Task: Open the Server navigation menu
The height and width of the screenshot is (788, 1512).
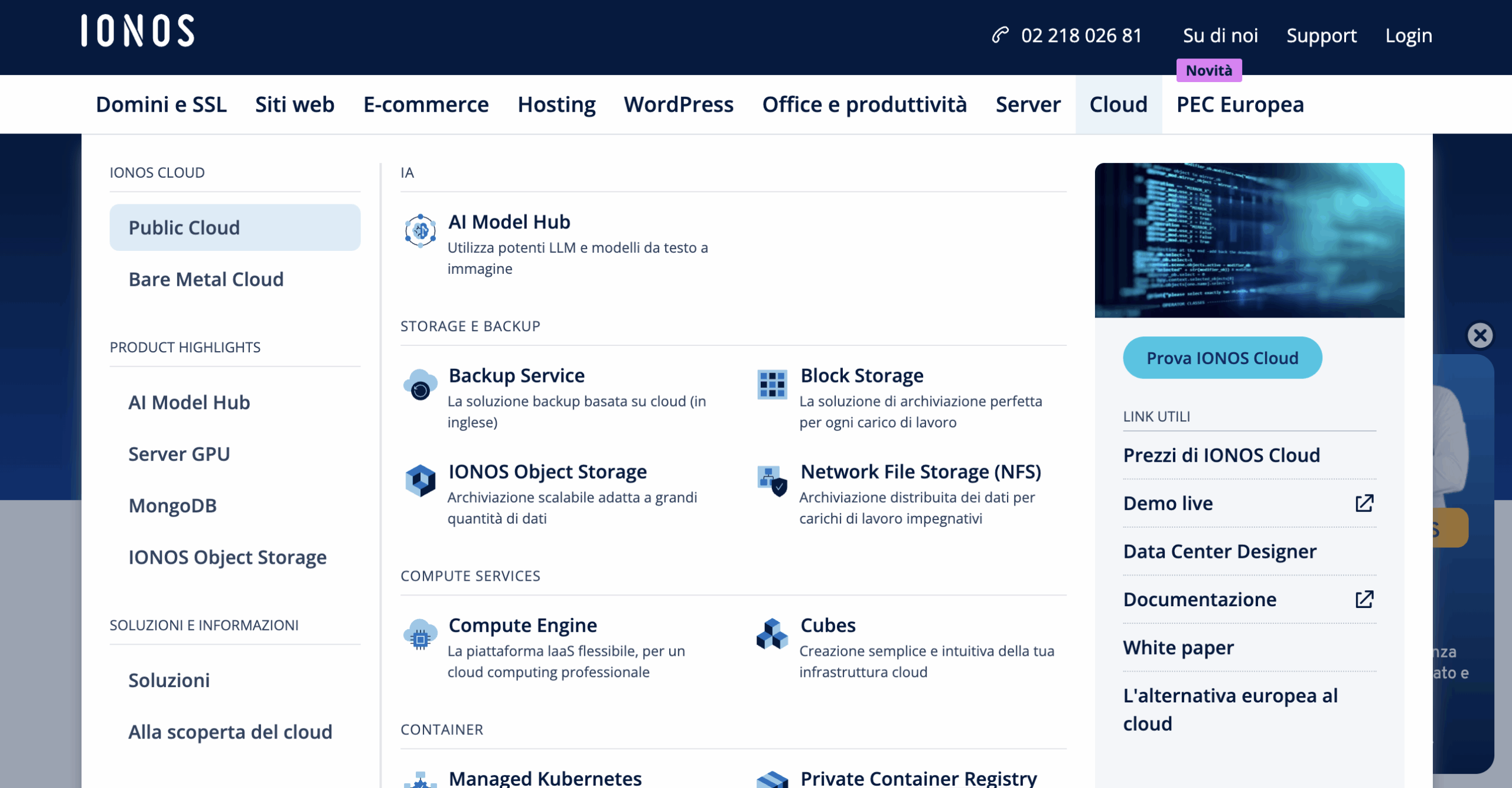Action: 1028,104
